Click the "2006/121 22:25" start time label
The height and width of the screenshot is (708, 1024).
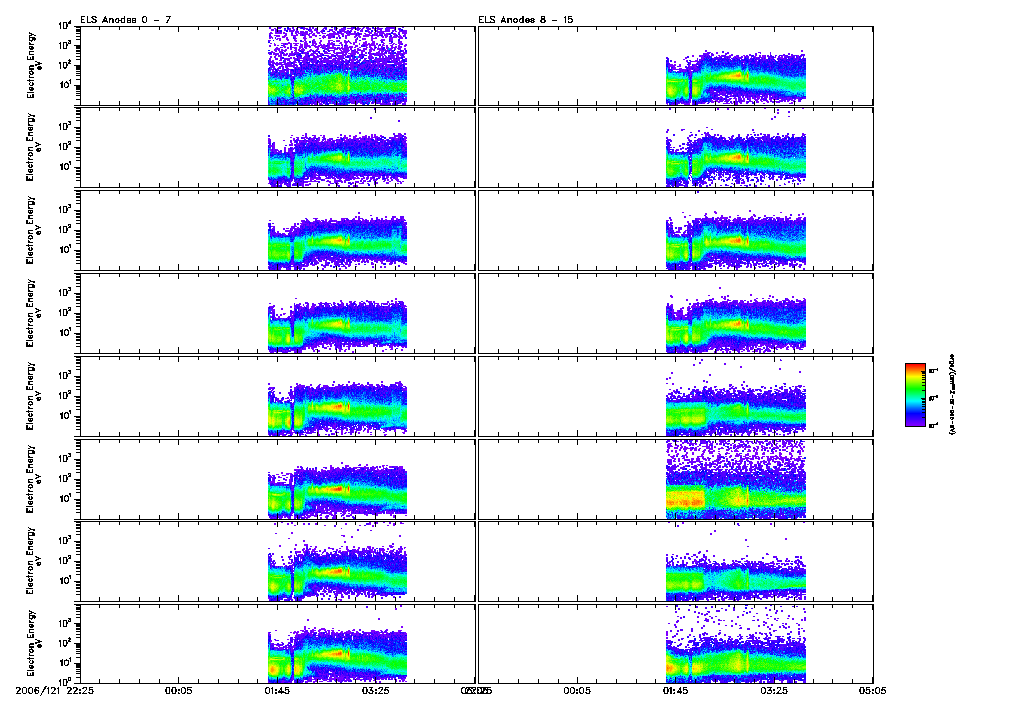[54, 690]
